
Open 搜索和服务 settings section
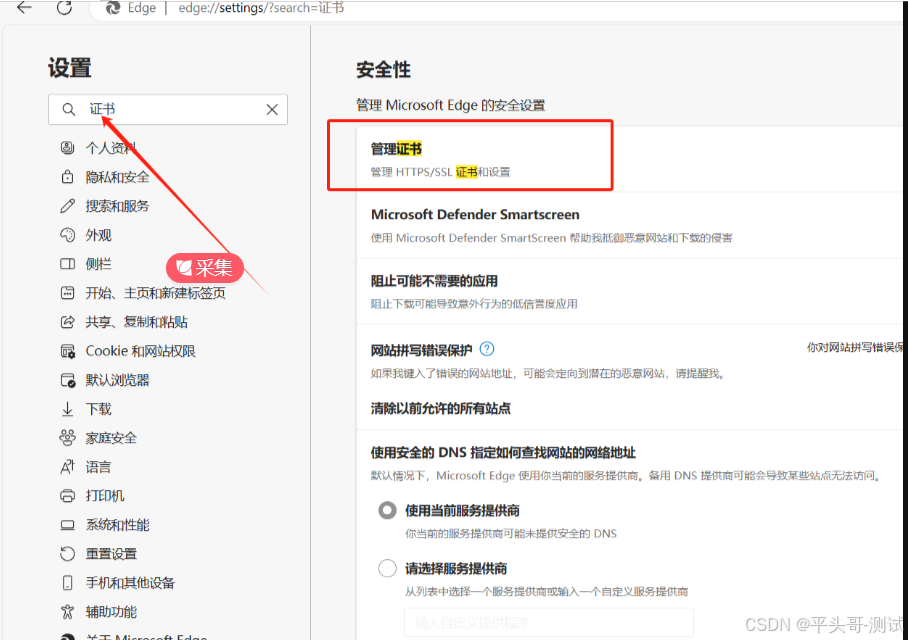[x=118, y=206]
